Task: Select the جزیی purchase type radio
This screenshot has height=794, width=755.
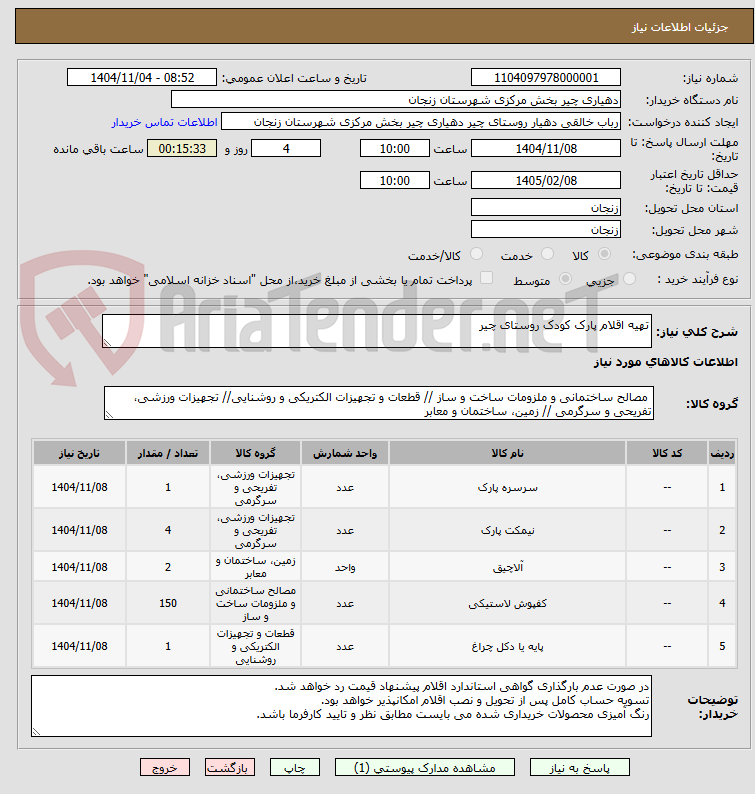Action: 629,279
